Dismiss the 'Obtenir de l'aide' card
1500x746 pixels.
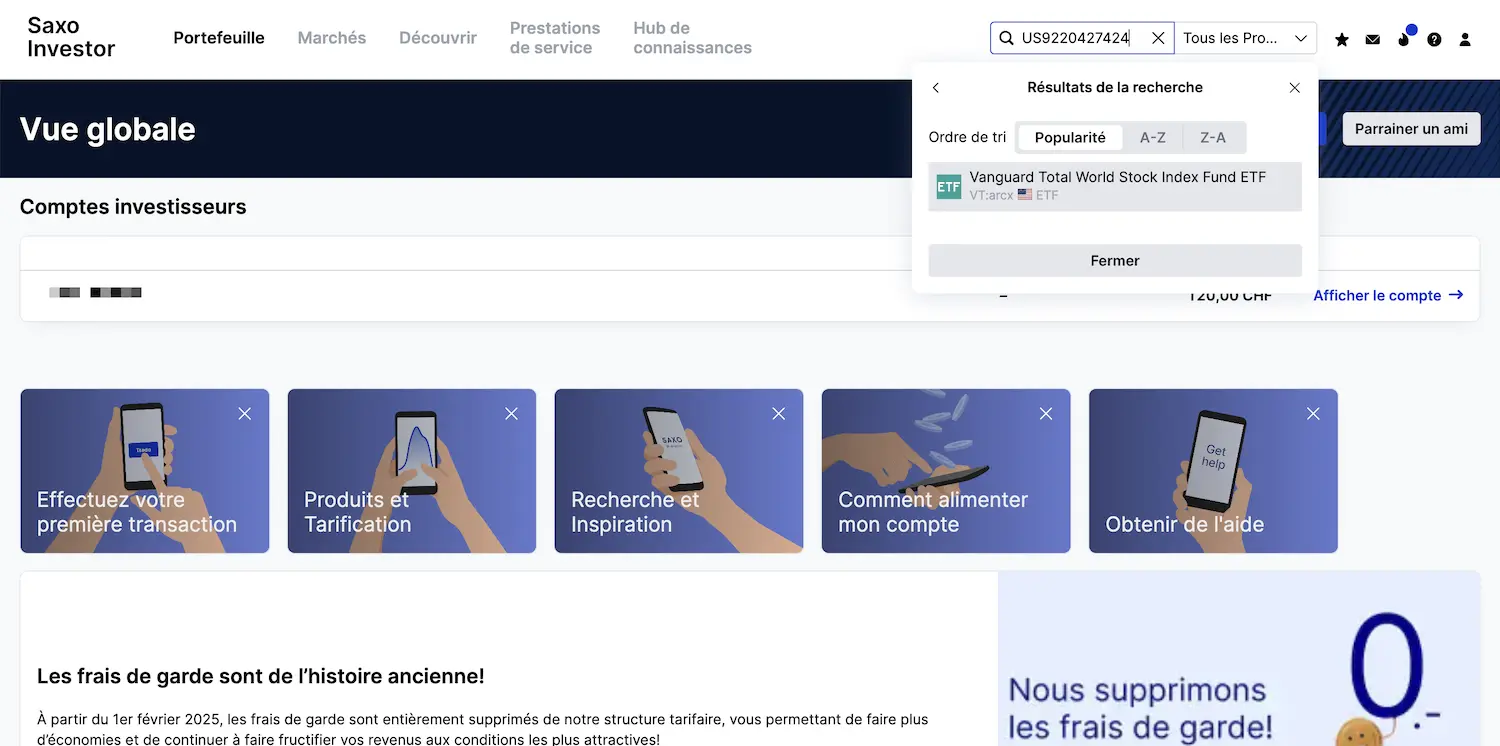[1314, 413]
